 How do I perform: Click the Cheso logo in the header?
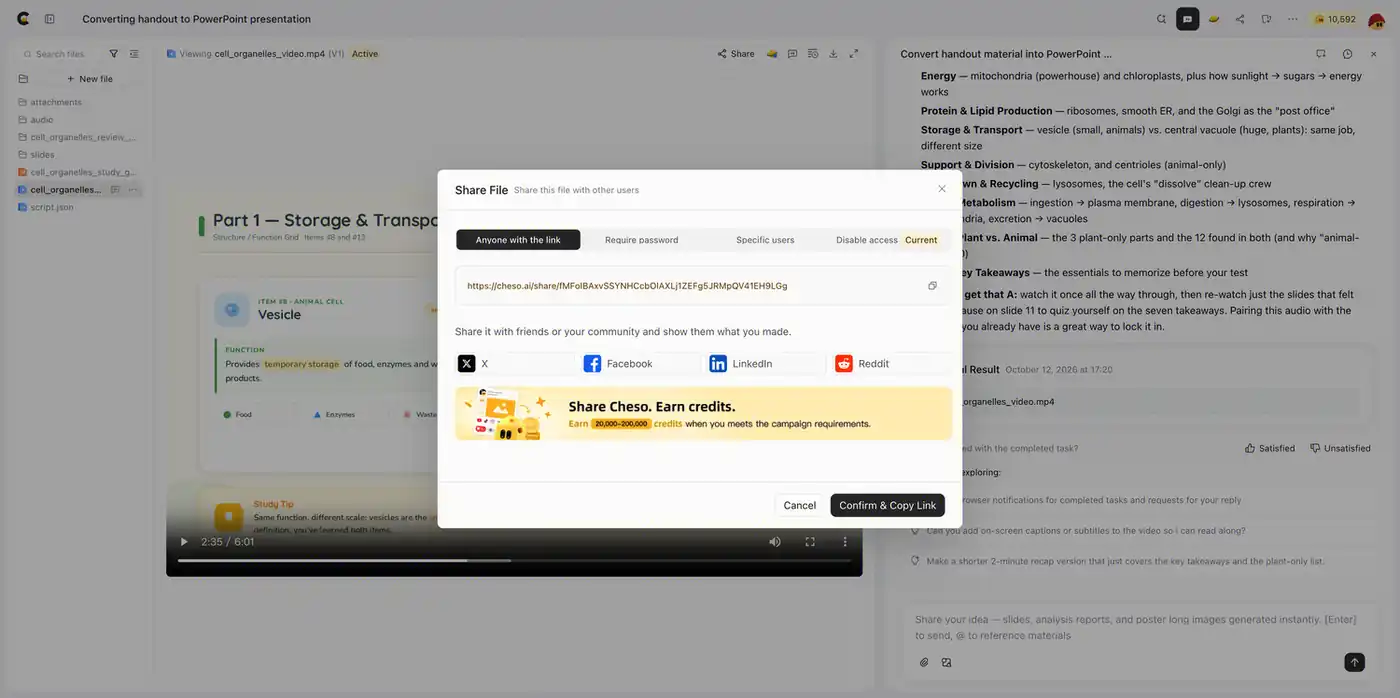(23, 19)
